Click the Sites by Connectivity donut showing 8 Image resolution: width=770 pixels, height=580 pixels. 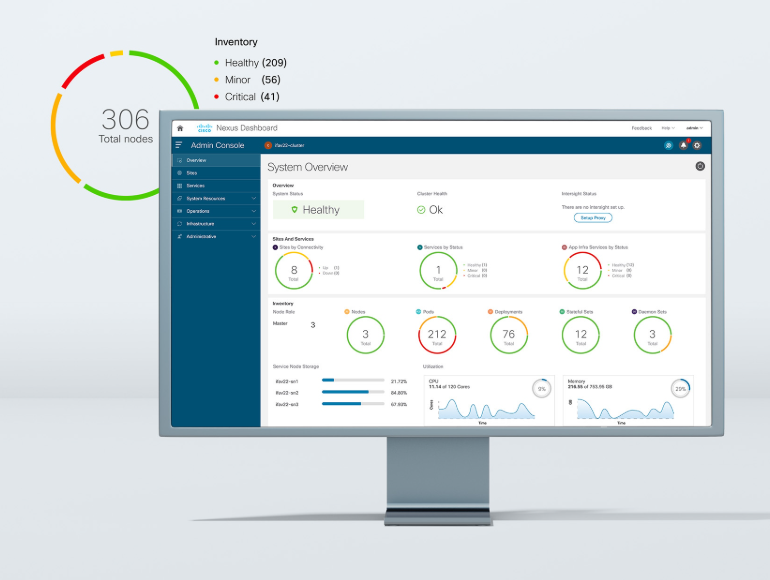(x=294, y=271)
